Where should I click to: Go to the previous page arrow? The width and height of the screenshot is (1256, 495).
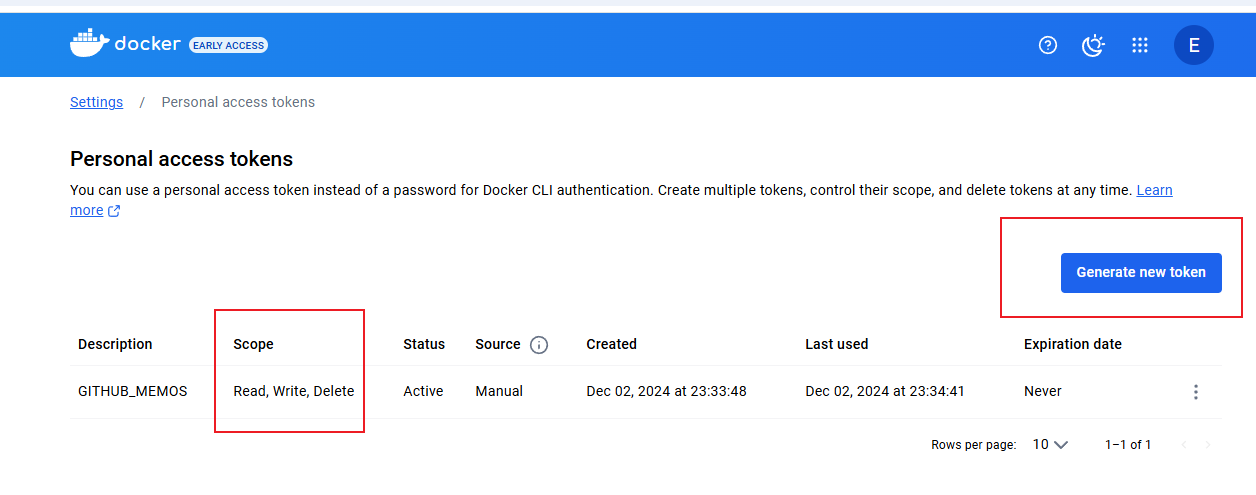pos(1184,444)
